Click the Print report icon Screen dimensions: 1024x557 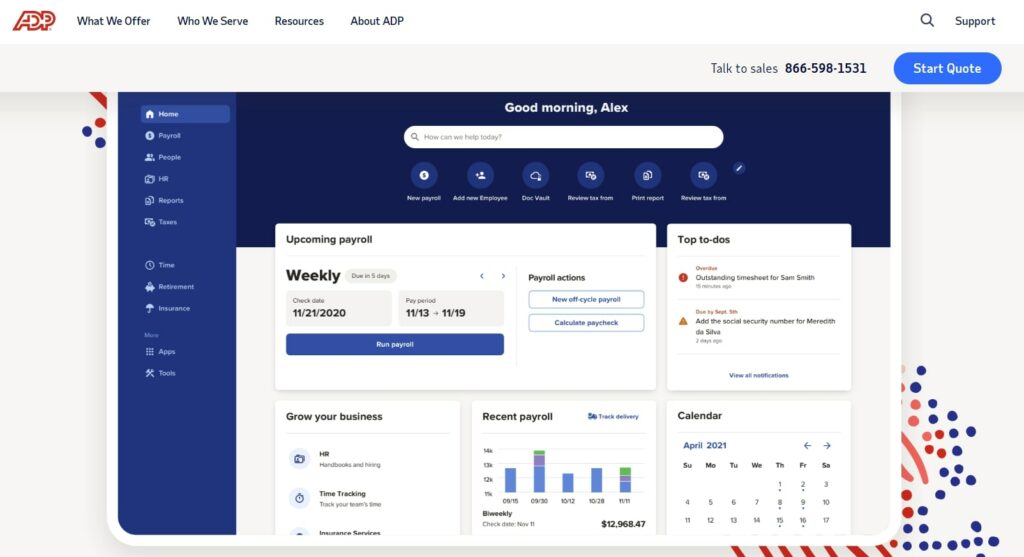(647, 175)
